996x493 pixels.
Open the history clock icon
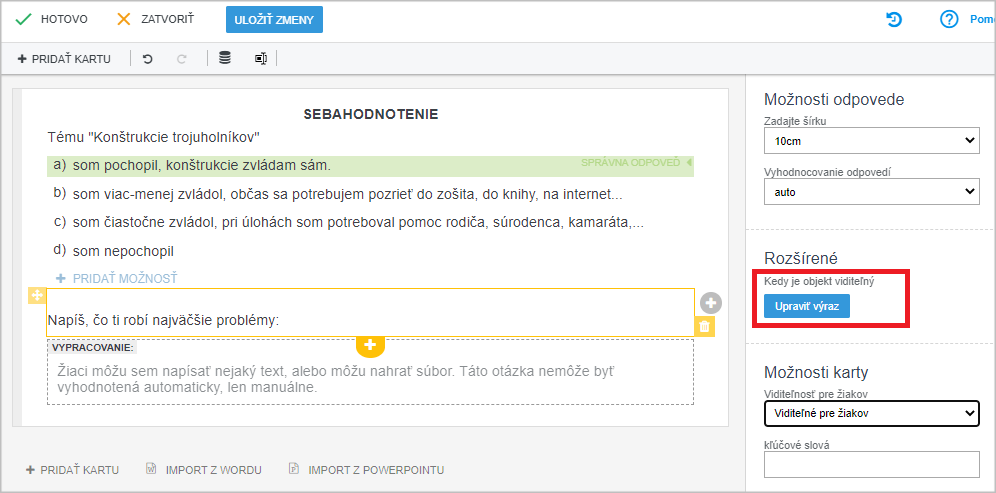click(894, 20)
